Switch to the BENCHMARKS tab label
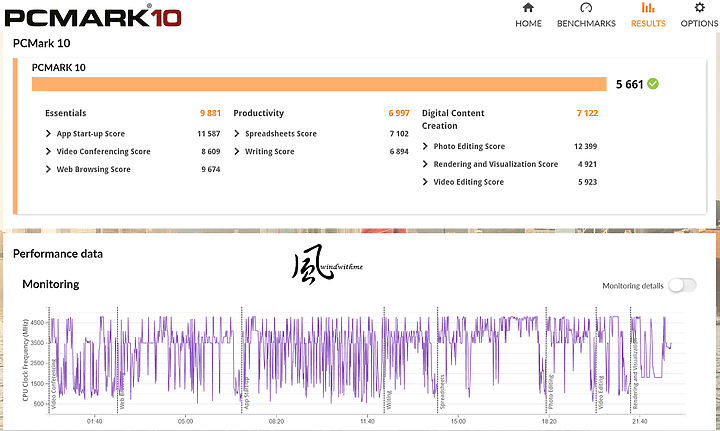 tap(586, 23)
